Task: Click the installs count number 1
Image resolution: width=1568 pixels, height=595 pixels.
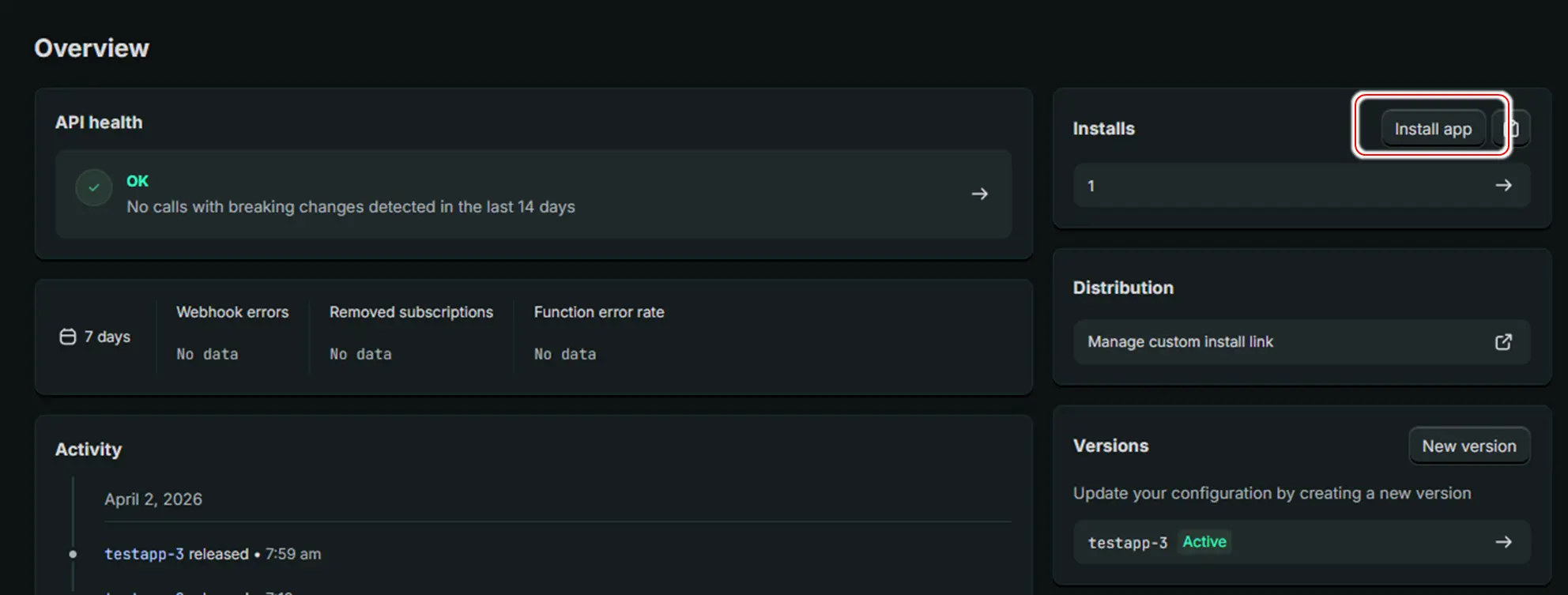Action: click(1091, 186)
